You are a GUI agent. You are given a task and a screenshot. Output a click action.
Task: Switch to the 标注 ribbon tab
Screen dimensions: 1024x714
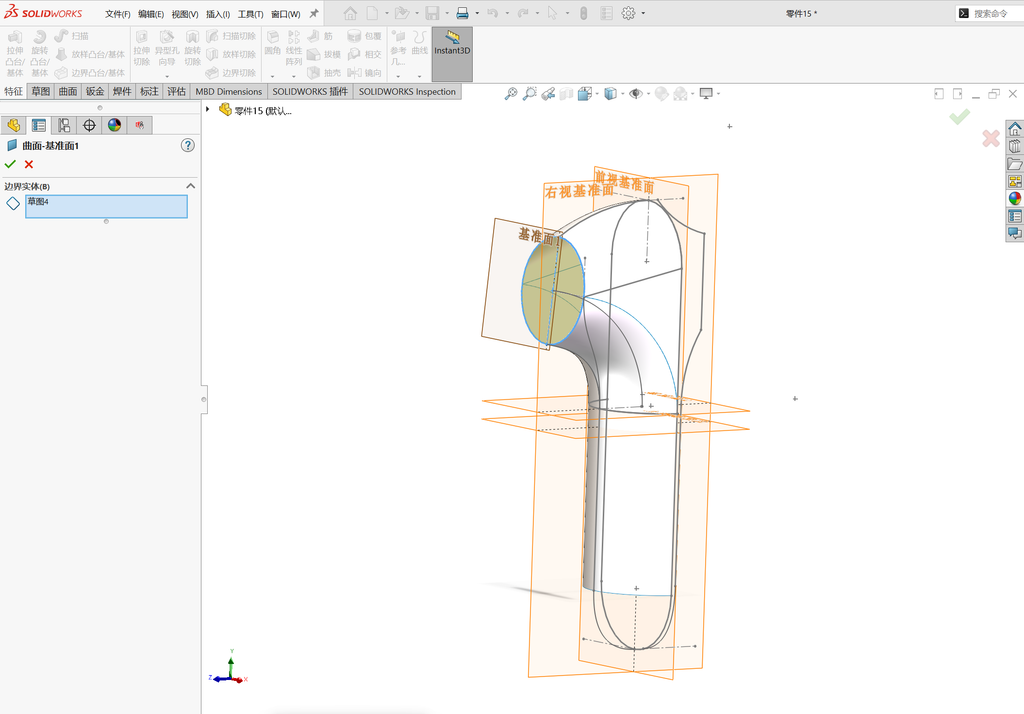149,91
